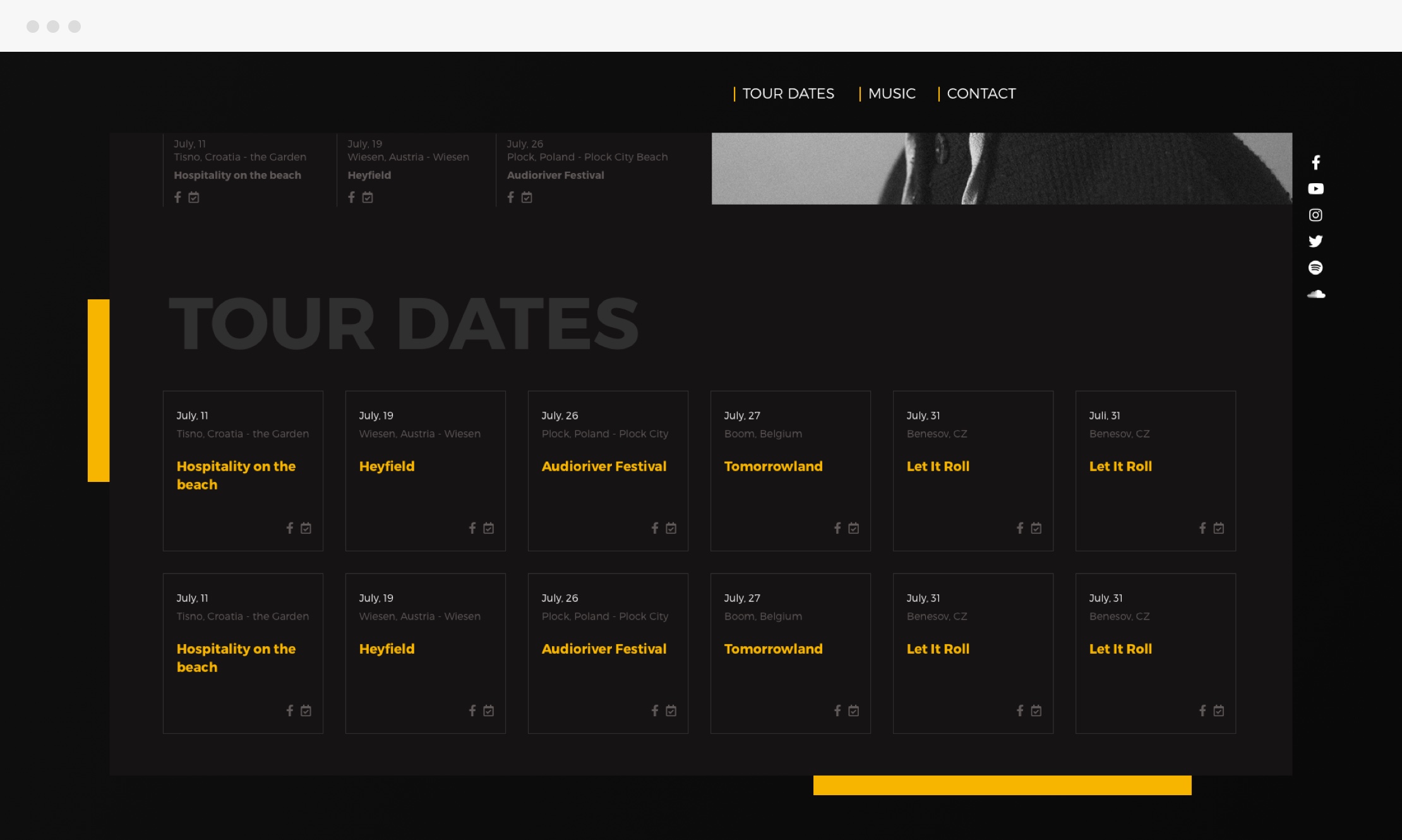
Task: Open the SoundCloud cloud icon in the sidebar
Action: (1316, 294)
